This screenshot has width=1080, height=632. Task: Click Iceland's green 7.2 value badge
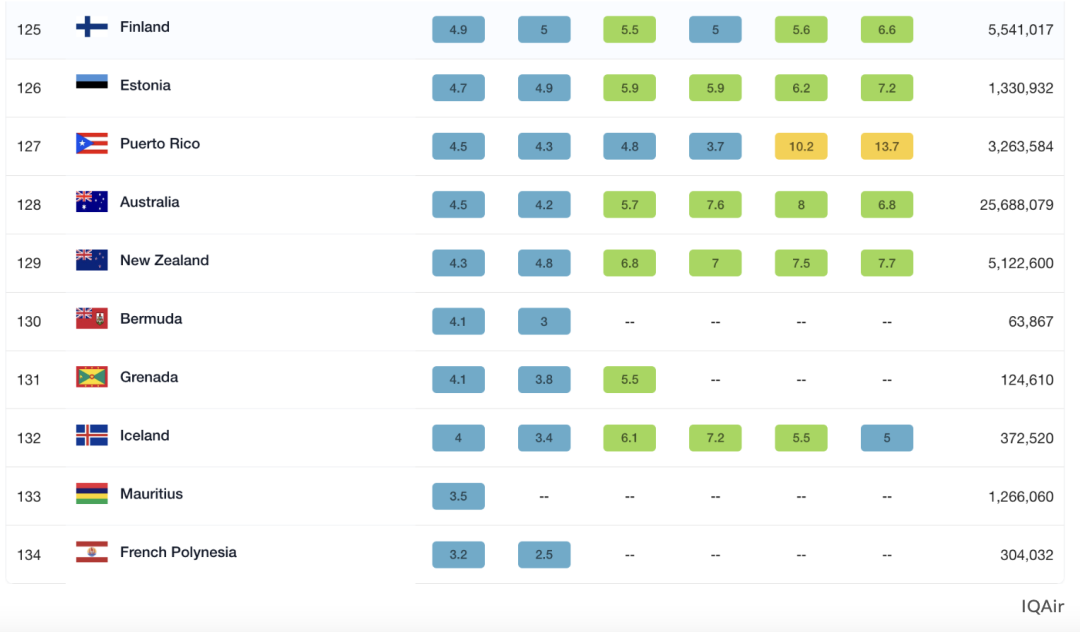[x=715, y=438]
